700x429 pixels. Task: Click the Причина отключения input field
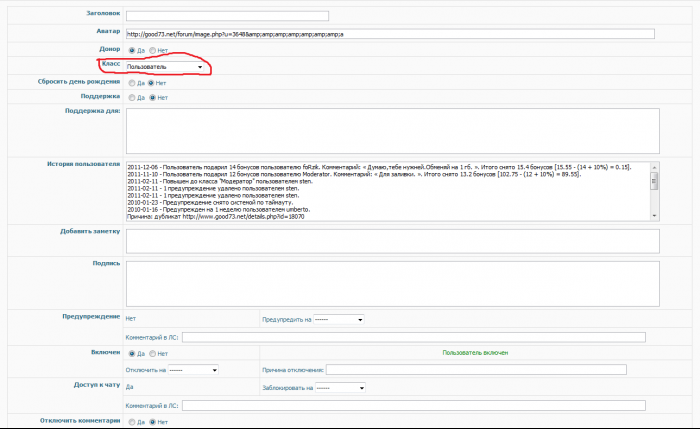pos(476,369)
